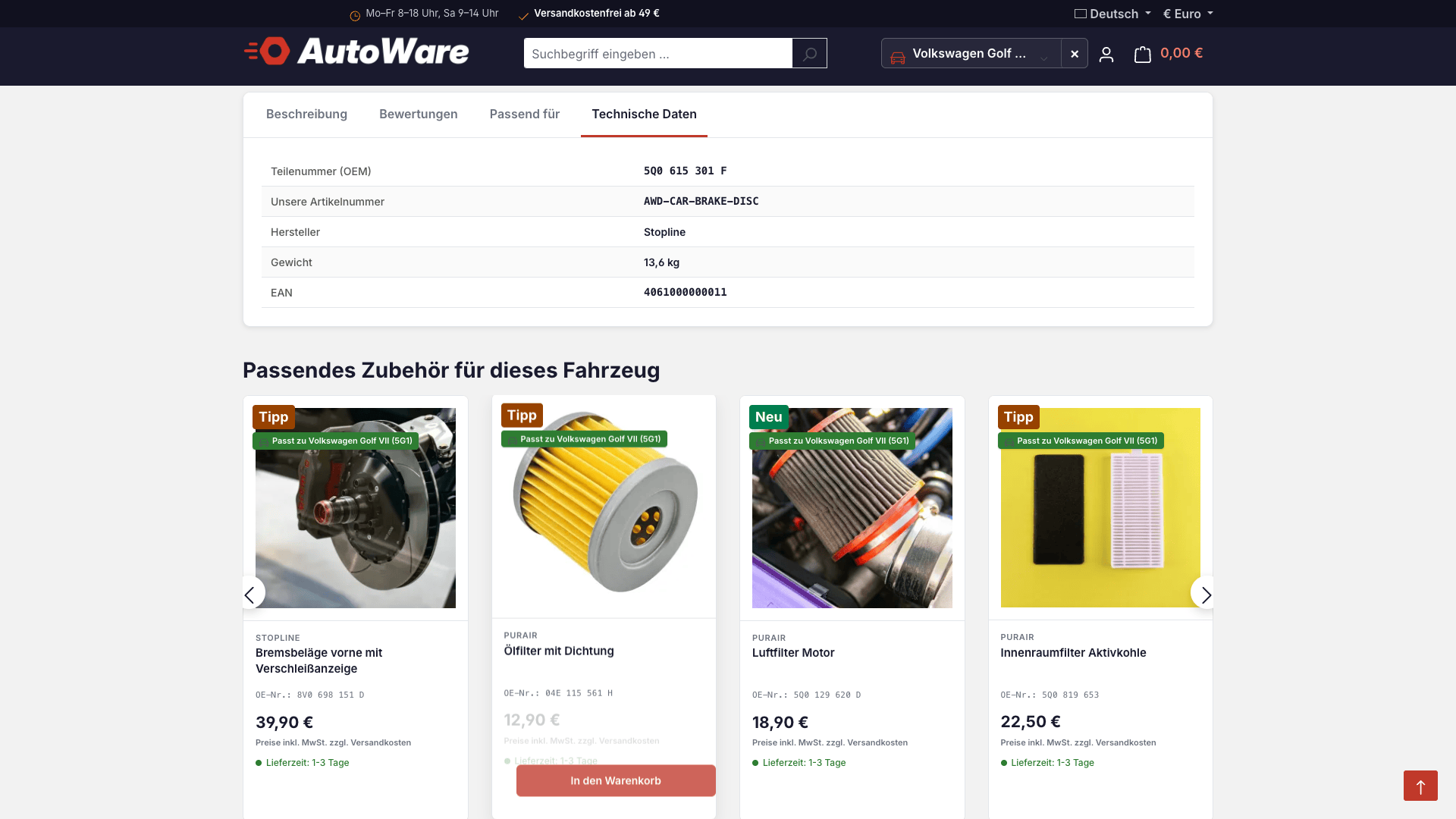
Task: Show previous accessory products in carousel
Action: 250,593
